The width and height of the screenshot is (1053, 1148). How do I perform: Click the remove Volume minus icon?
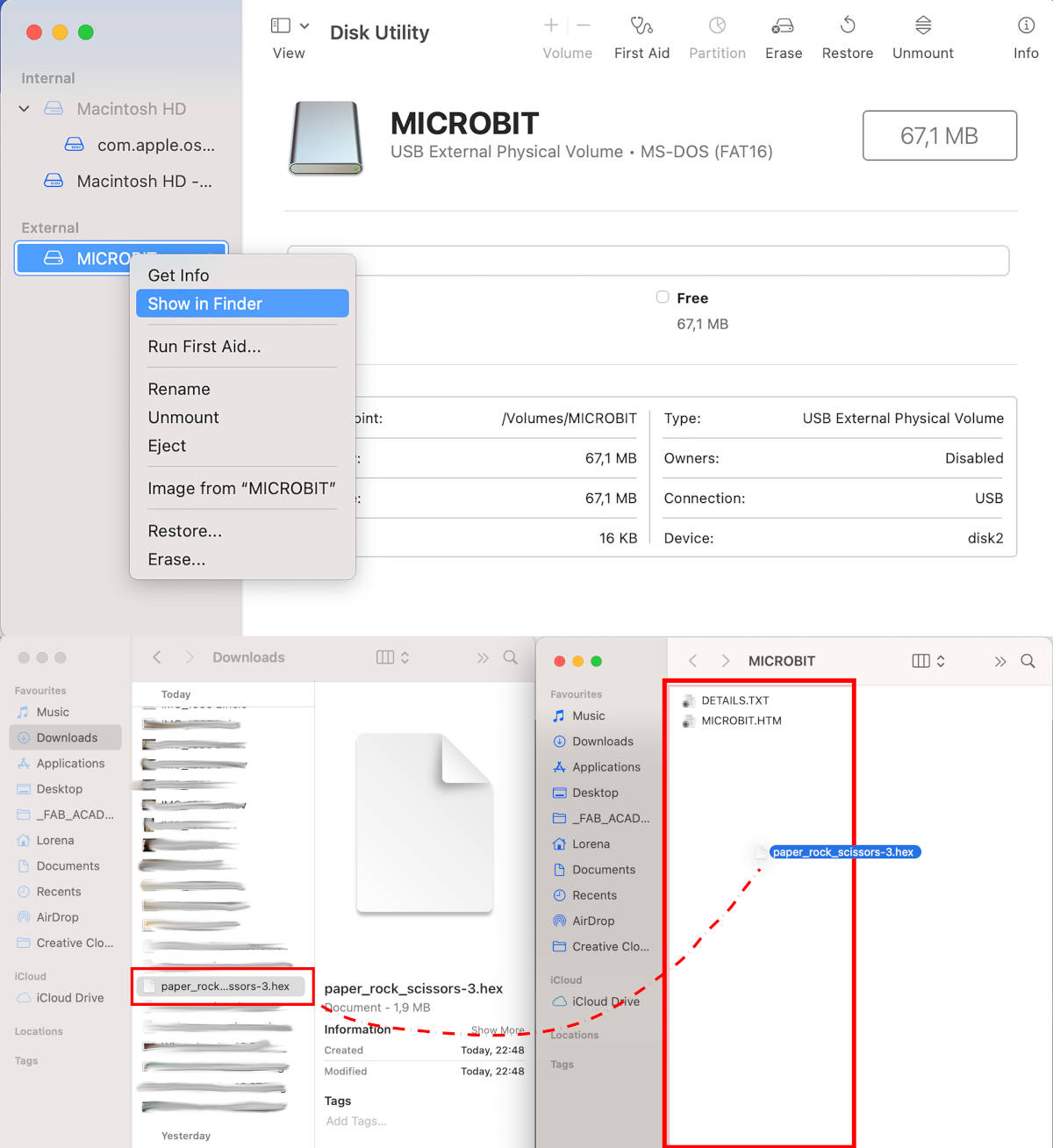(x=584, y=25)
